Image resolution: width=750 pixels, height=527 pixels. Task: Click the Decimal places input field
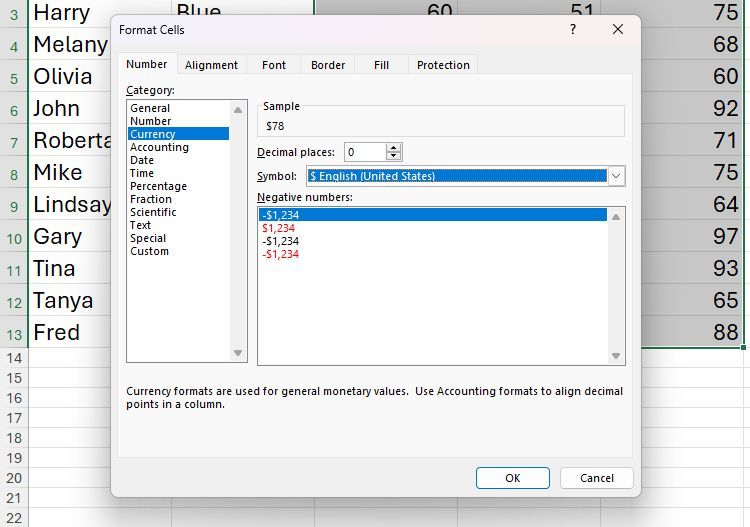(x=364, y=152)
